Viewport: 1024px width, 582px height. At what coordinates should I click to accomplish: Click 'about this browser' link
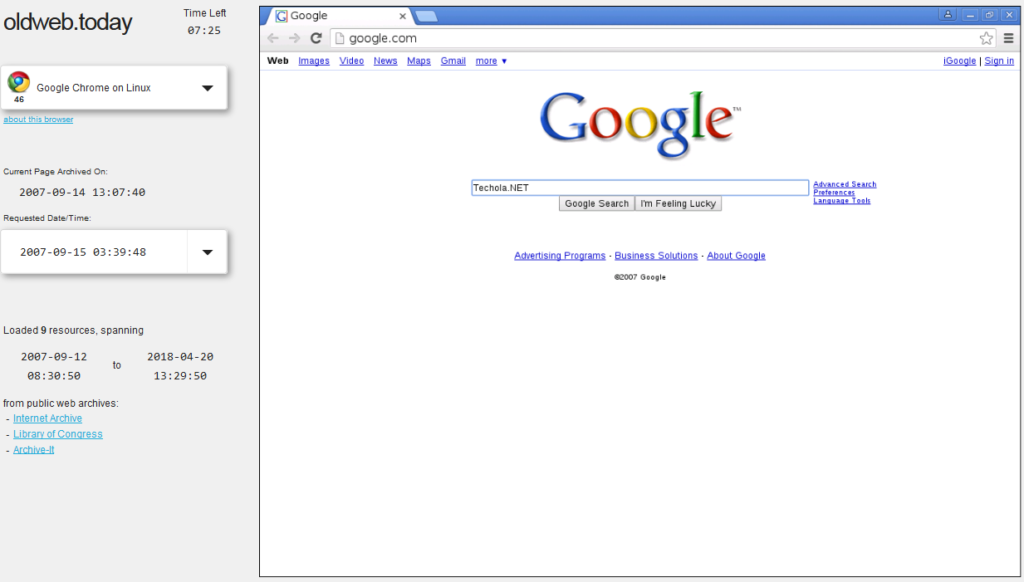click(x=39, y=120)
